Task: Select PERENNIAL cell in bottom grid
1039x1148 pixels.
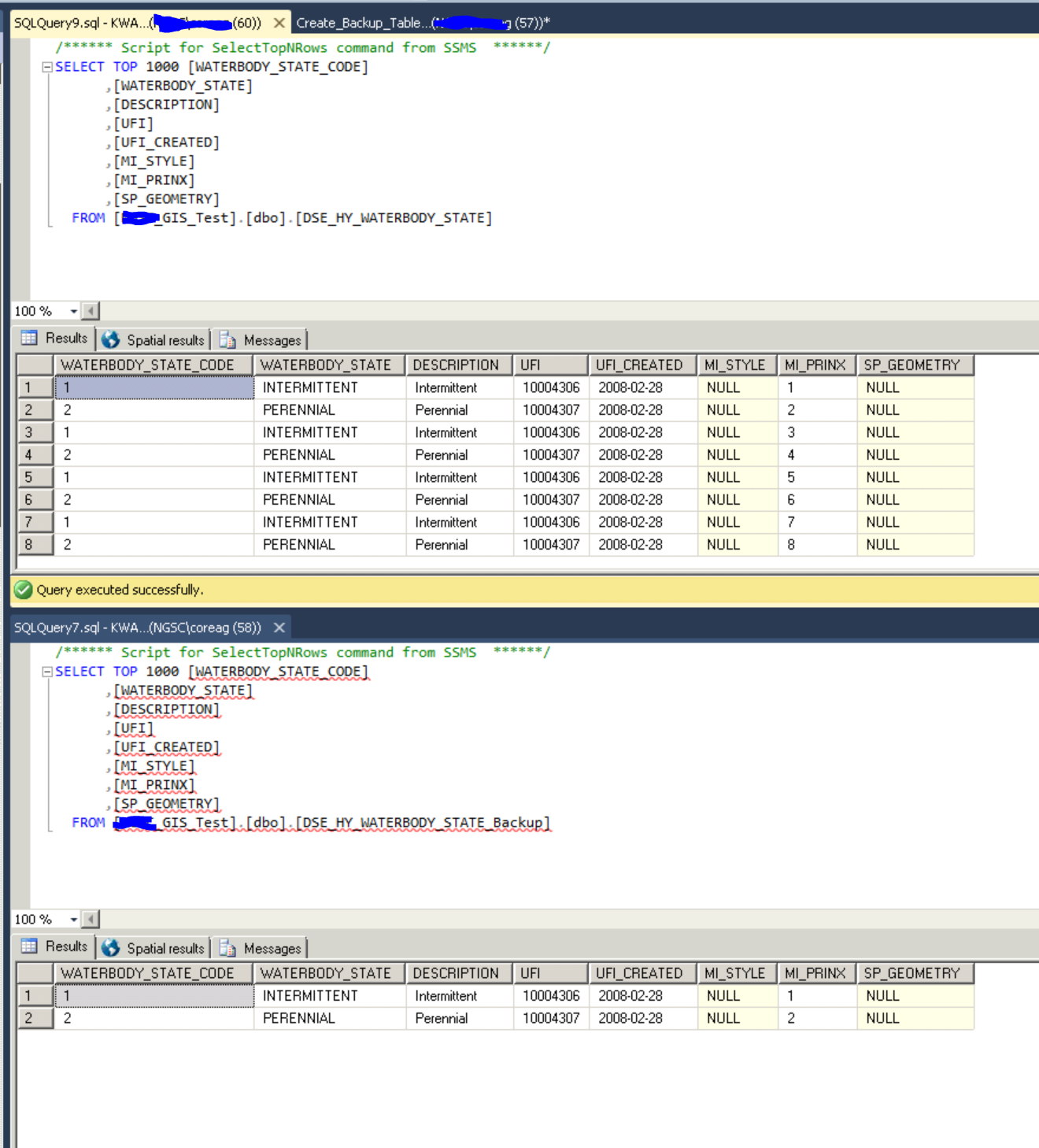Action: tap(330, 1018)
